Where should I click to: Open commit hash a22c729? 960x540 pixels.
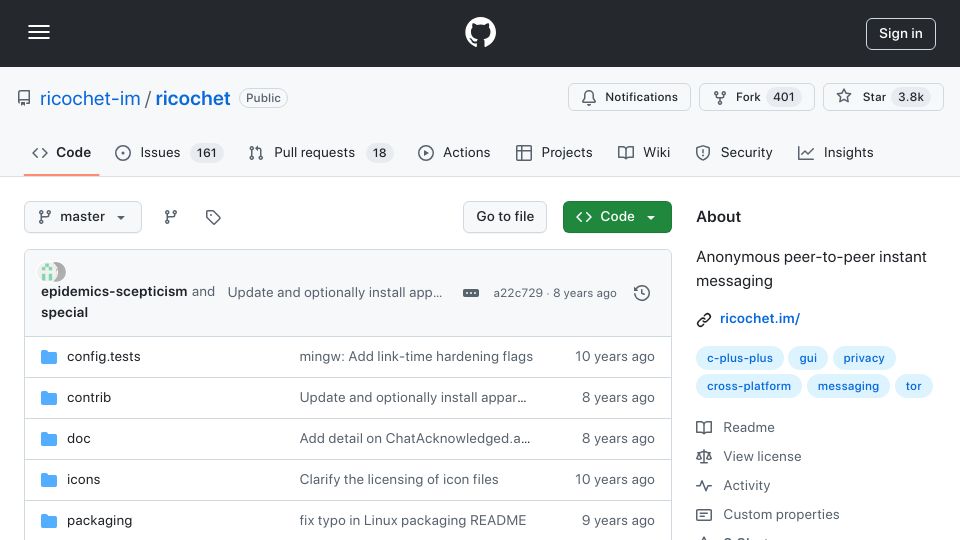click(x=518, y=293)
